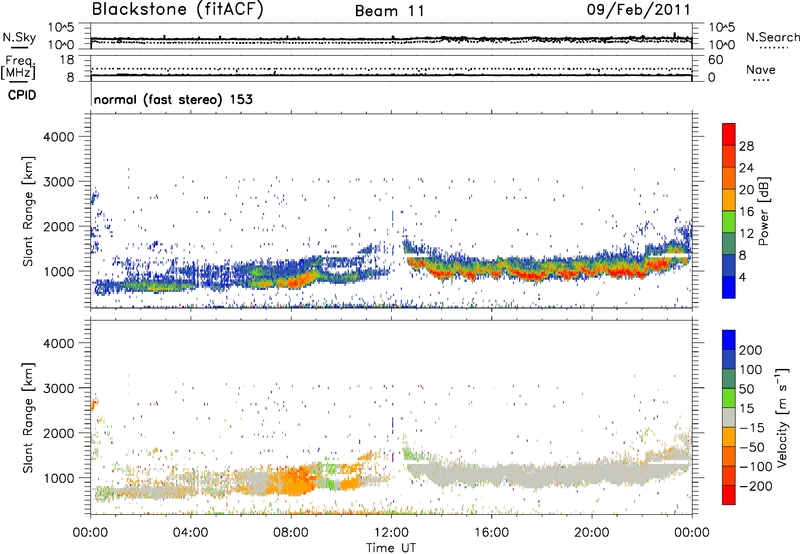Click the 'Nave' legend label

(761, 69)
